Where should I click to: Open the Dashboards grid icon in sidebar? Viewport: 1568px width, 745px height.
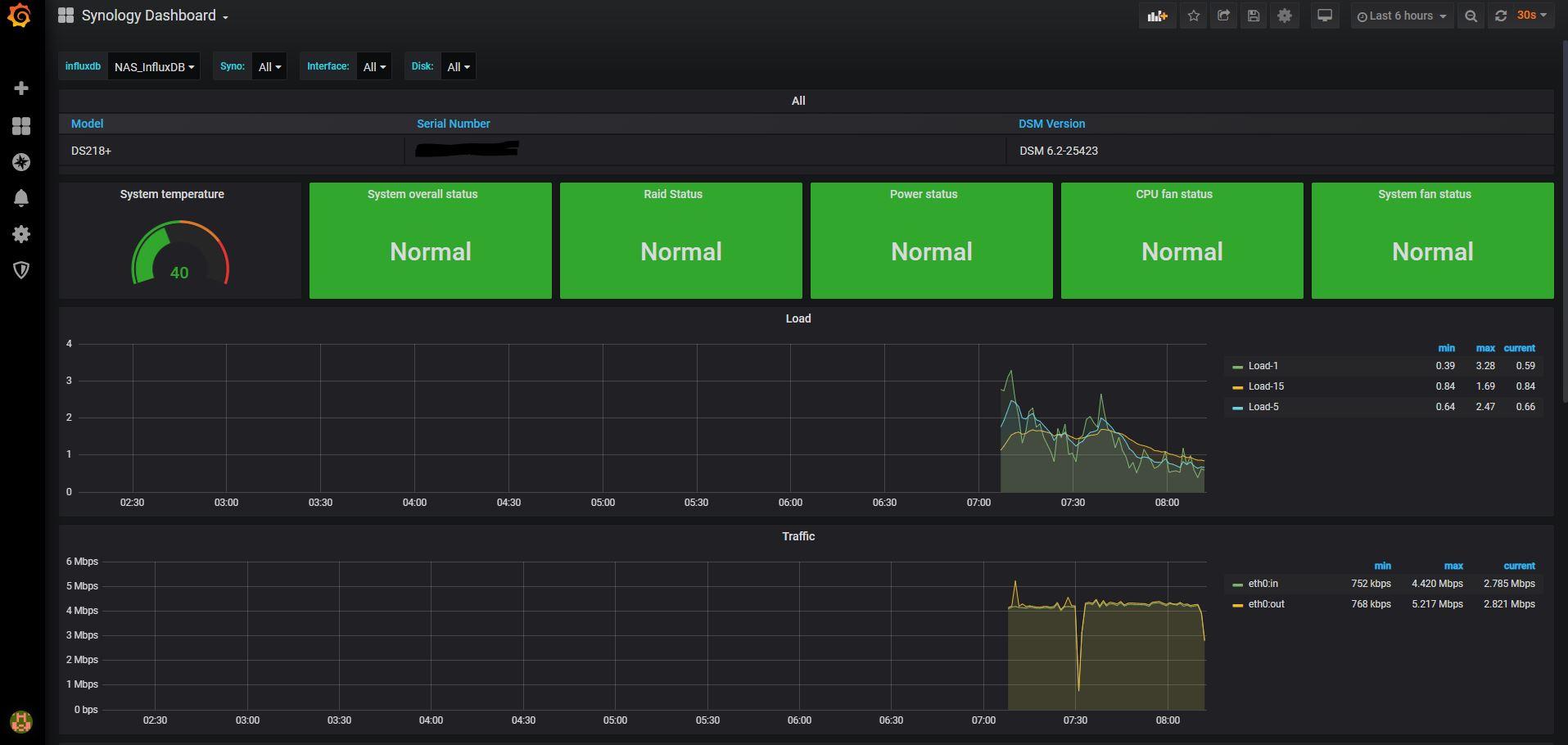coord(21,126)
